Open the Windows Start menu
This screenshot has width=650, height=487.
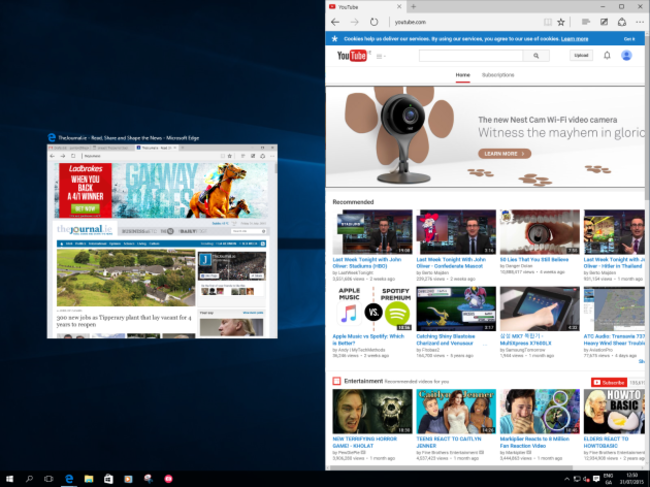tap(9, 479)
